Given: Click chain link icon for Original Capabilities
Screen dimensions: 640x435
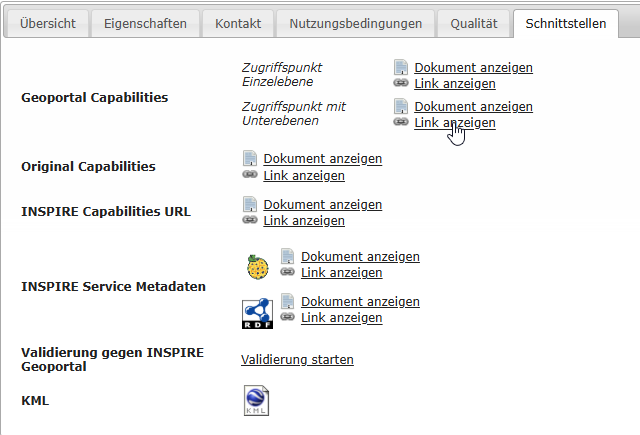Looking at the screenshot, I should tap(250, 175).
